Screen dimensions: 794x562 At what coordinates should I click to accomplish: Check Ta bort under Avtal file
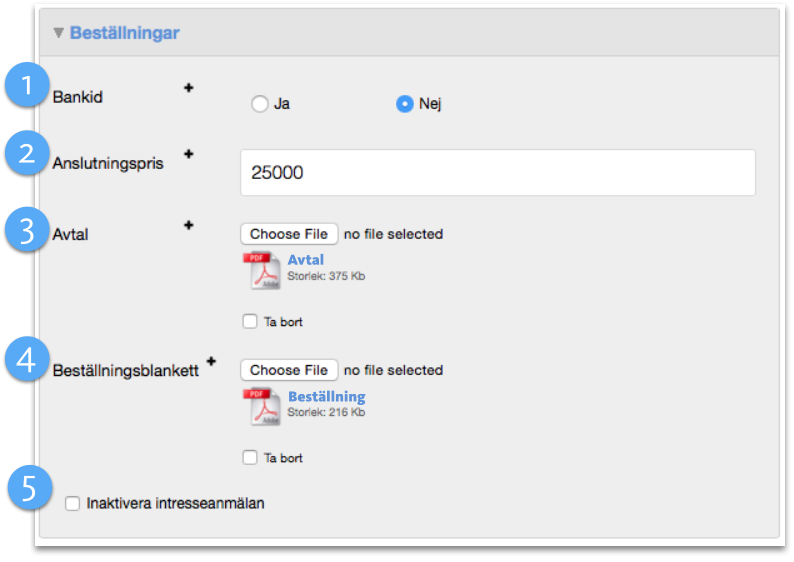coord(250,322)
